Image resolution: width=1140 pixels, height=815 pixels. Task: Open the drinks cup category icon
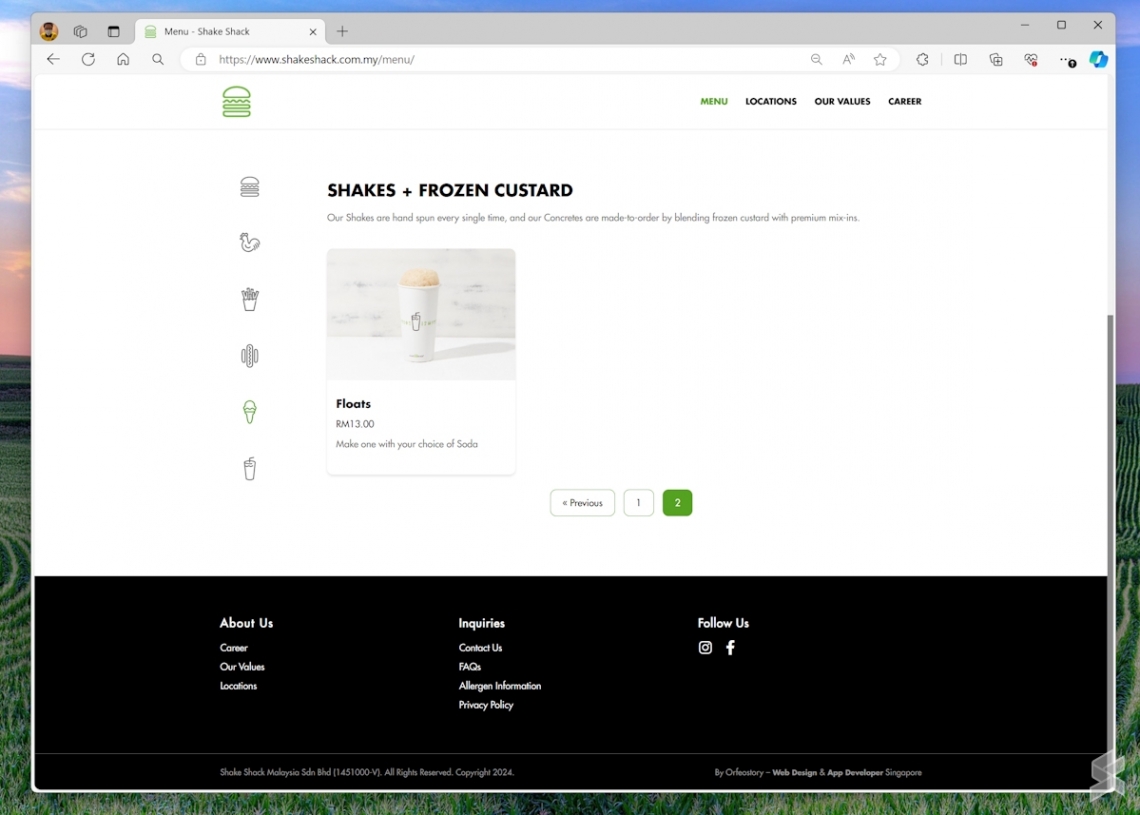click(250, 468)
